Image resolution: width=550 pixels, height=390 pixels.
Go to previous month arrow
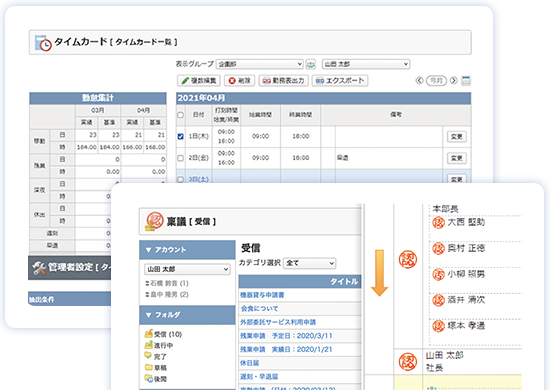pyautogui.click(x=419, y=81)
